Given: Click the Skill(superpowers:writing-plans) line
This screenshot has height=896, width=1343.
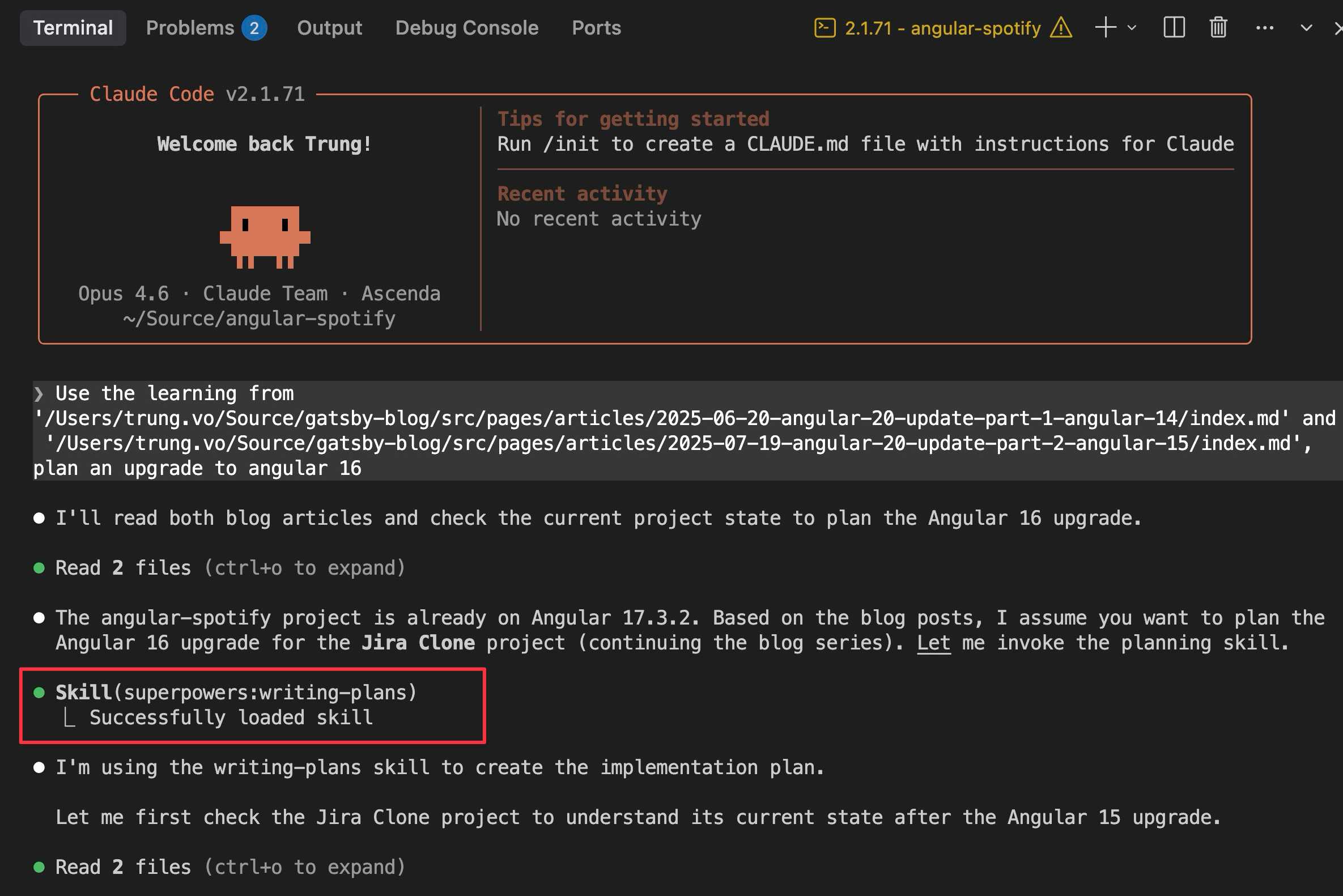Looking at the screenshot, I should pyautogui.click(x=236, y=693).
